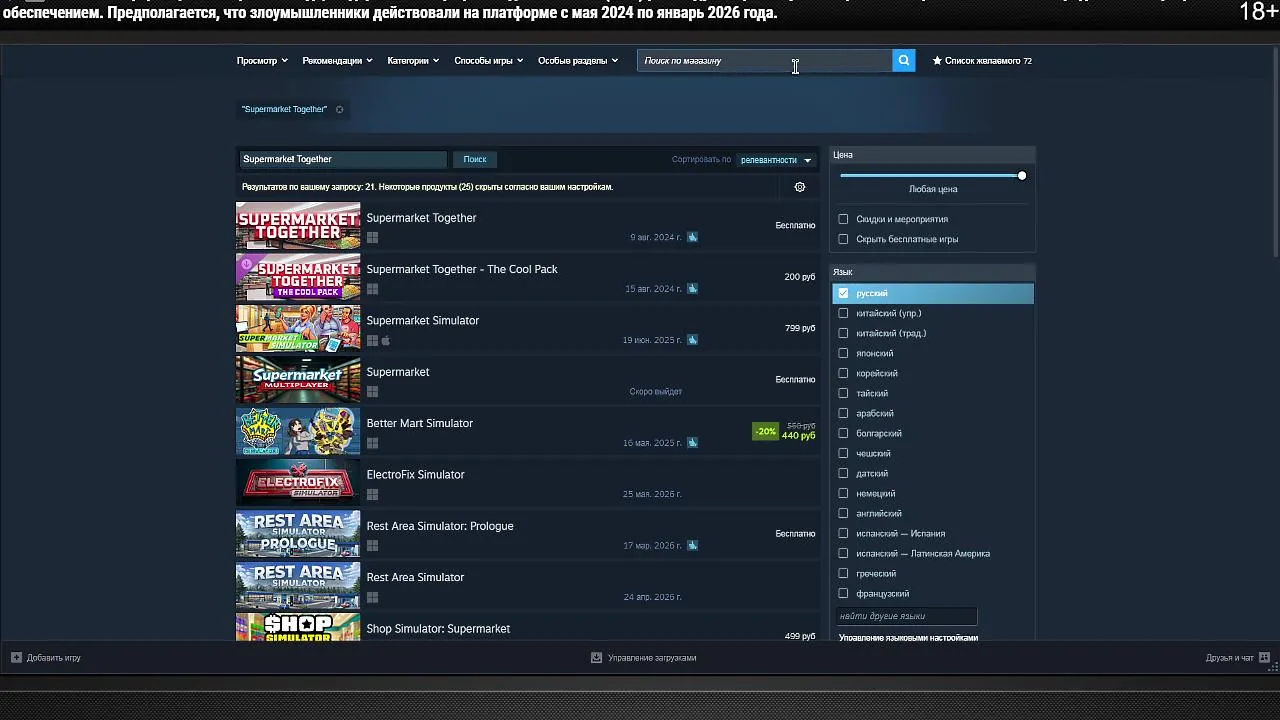Open the Особые разделы dropdown menu
This screenshot has height=720, width=1280.
[578, 61]
